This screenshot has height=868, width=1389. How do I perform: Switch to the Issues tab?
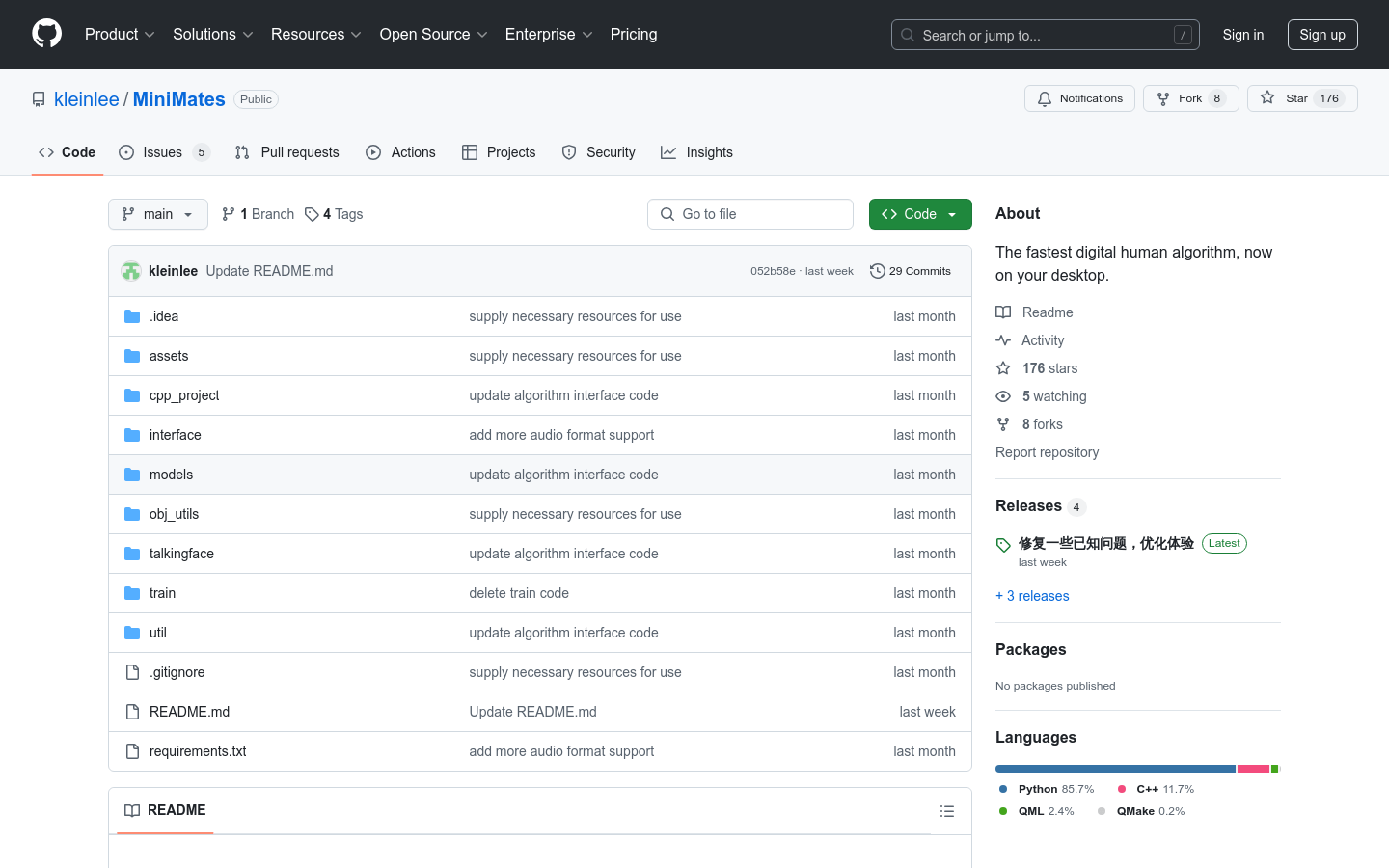point(164,152)
